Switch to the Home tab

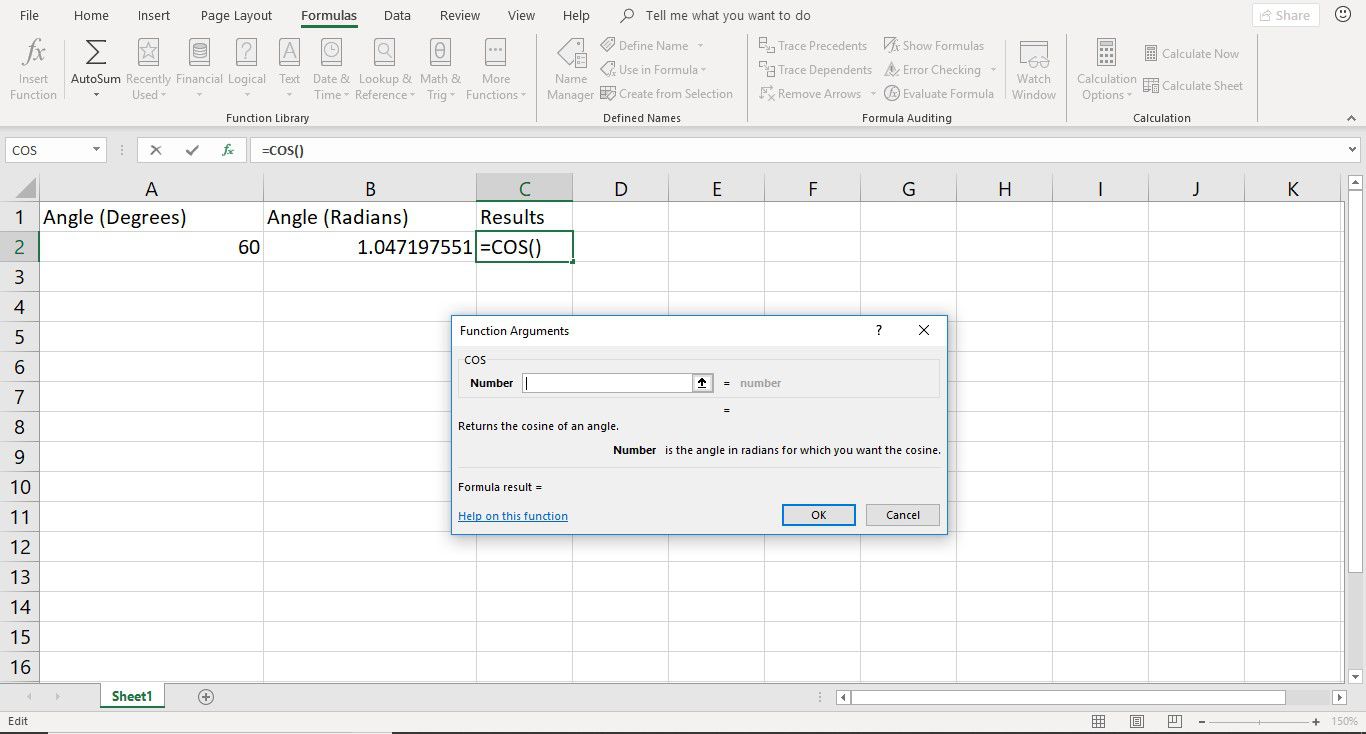pos(91,15)
